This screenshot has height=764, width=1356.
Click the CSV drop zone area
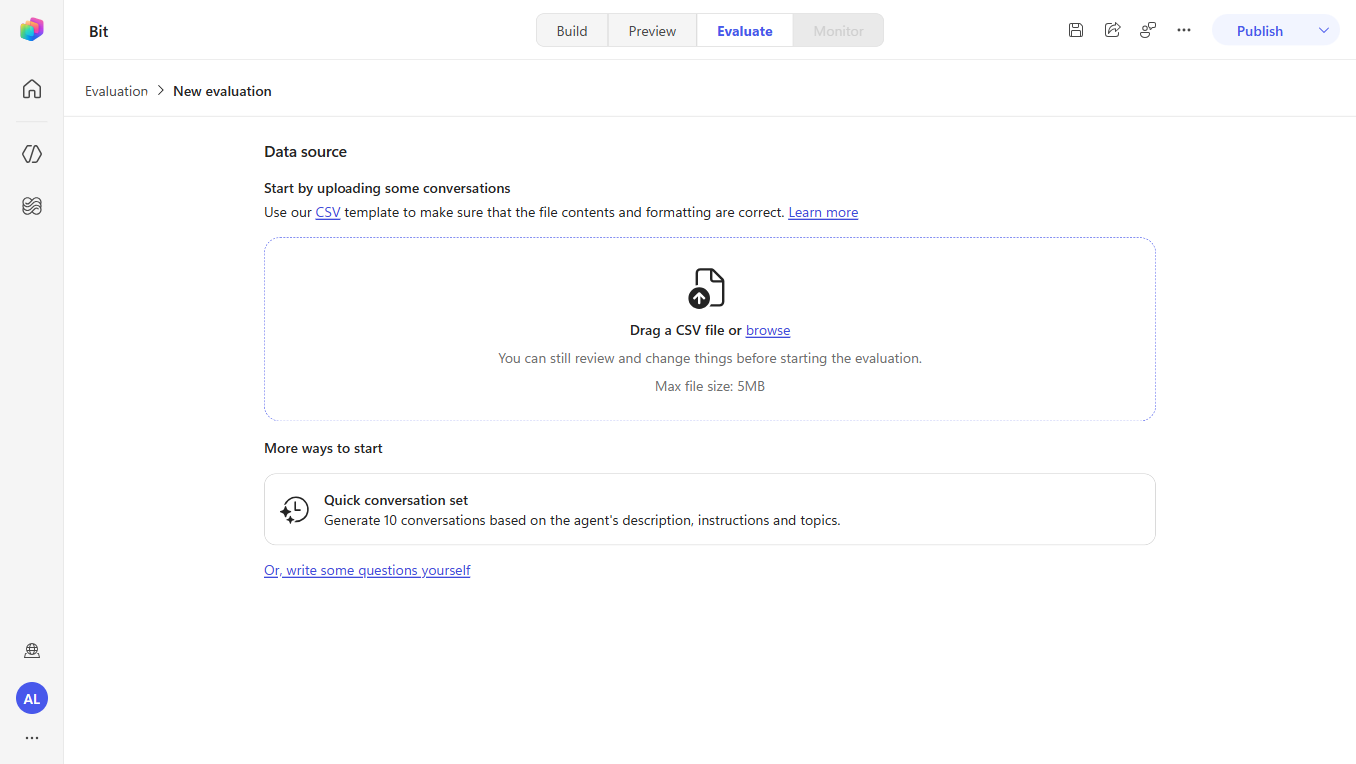(710, 329)
